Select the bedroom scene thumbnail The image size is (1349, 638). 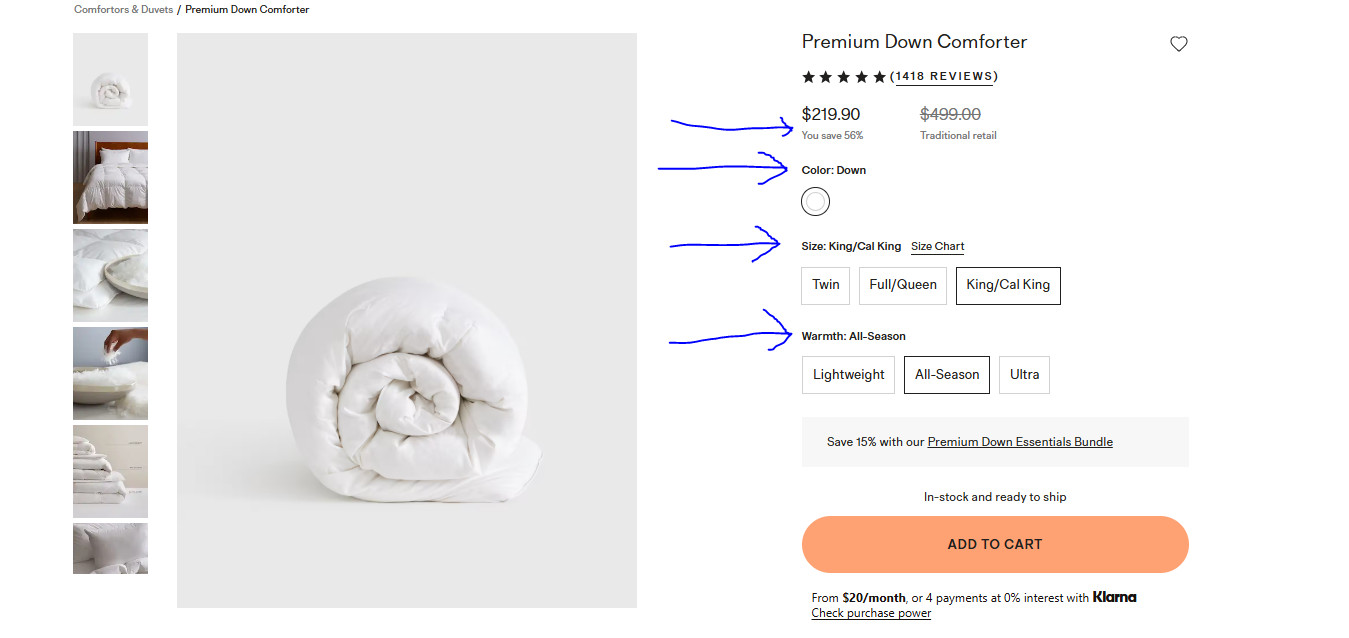tap(110, 177)
